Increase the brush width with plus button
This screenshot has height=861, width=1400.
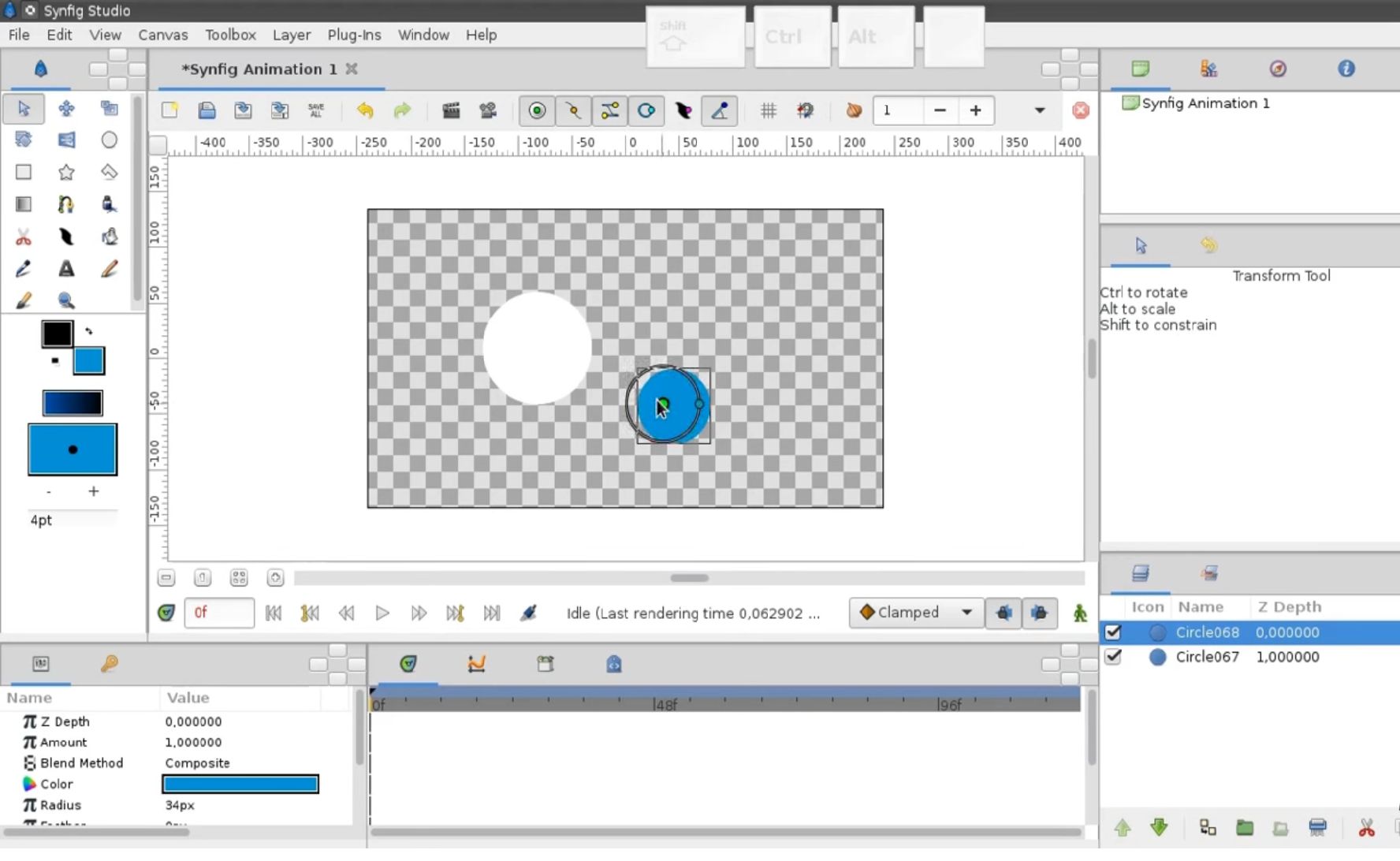click(x=94, y=491)
